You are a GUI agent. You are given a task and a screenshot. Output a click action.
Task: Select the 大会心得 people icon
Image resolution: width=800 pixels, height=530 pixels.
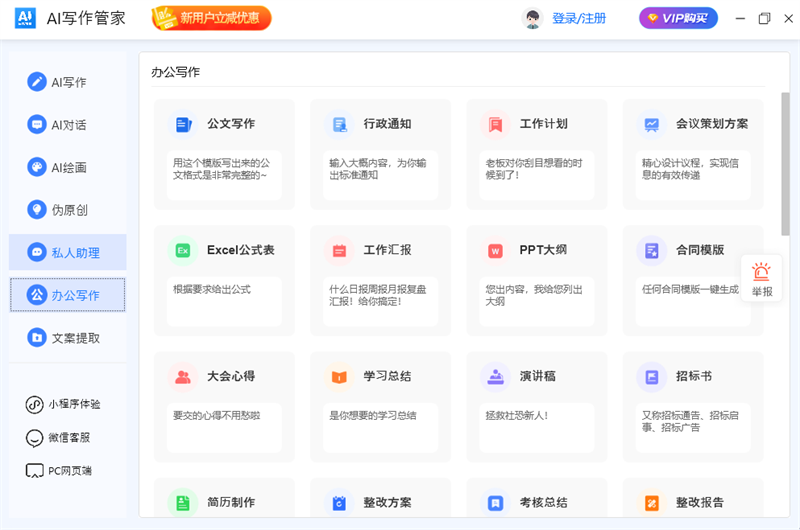tap(183, 376)
